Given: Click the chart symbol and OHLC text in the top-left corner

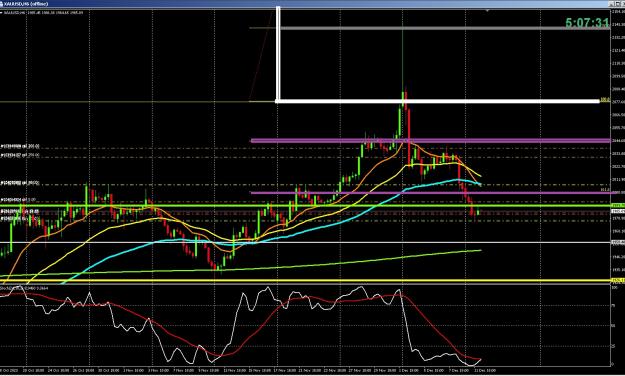Looking at the screenshot, I should click(x=42, y=13).
